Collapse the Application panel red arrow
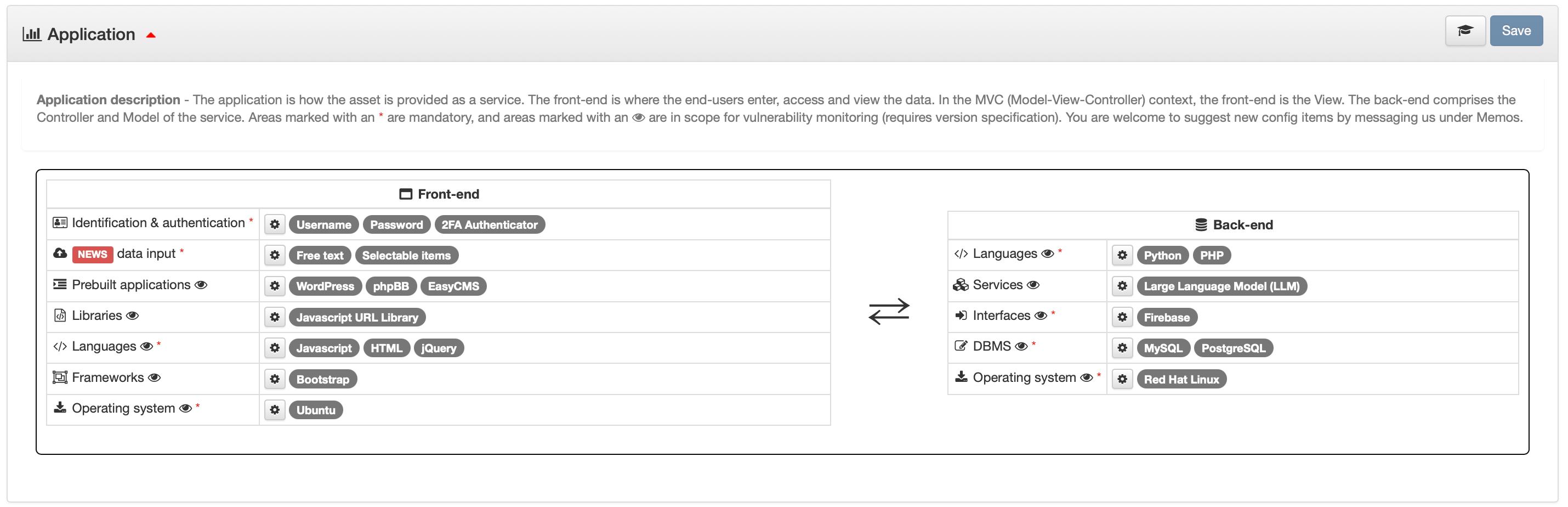 (151, 35)
